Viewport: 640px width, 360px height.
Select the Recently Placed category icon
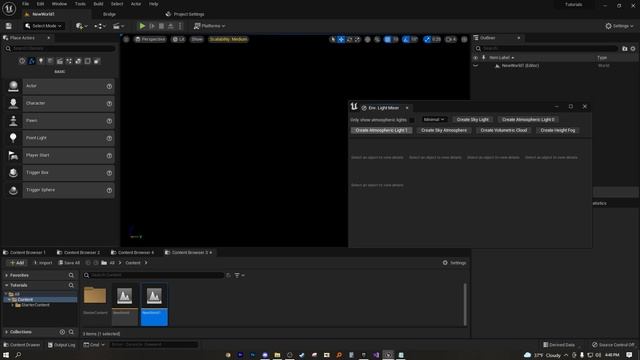[x=22, y=61]
